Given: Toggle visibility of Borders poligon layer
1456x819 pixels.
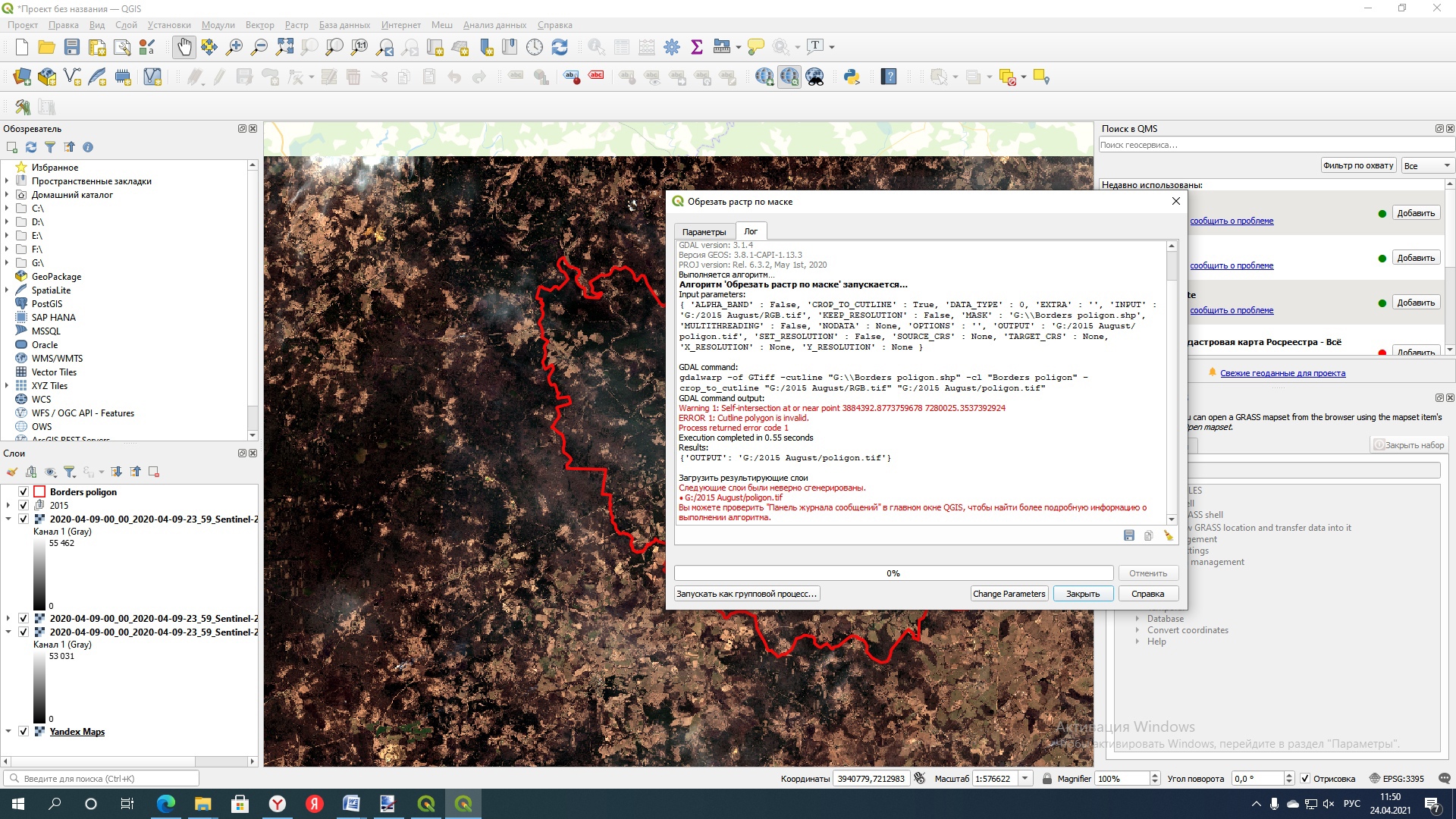Looking at the screenshot, I should click(24, 491).
